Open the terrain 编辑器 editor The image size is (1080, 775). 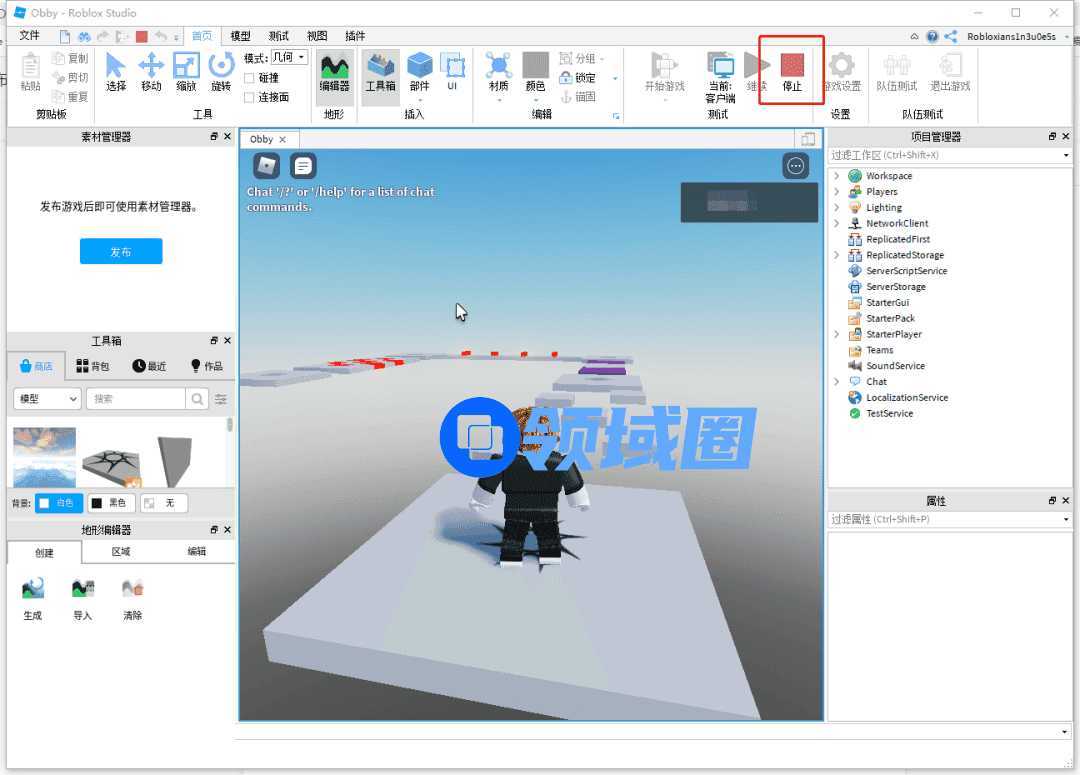pyautogui.click(x=334, y=70)
